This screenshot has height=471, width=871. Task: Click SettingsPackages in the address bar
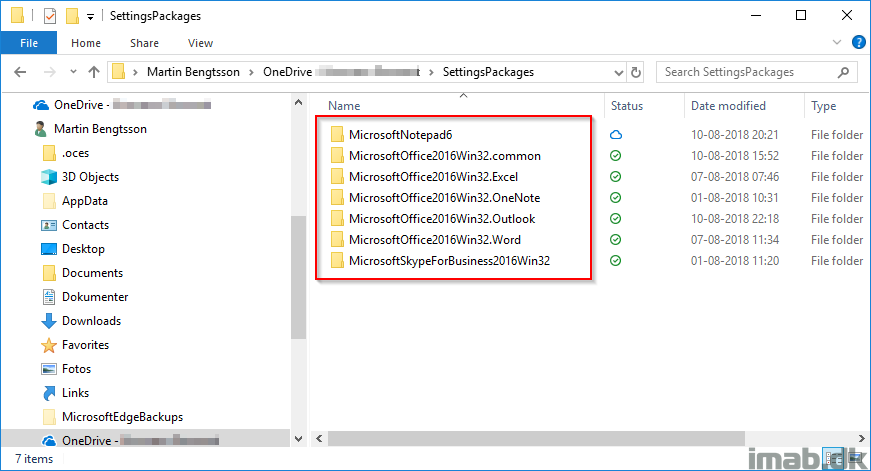pos(488,72)
